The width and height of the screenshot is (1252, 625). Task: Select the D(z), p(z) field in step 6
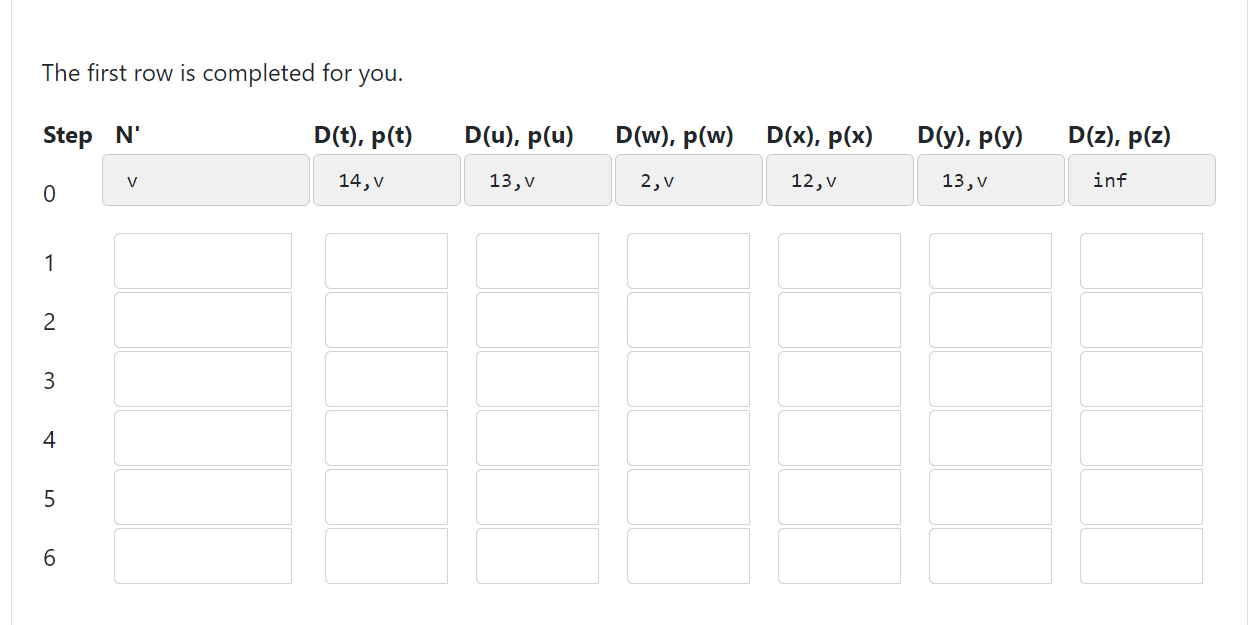coord(1141,556)
